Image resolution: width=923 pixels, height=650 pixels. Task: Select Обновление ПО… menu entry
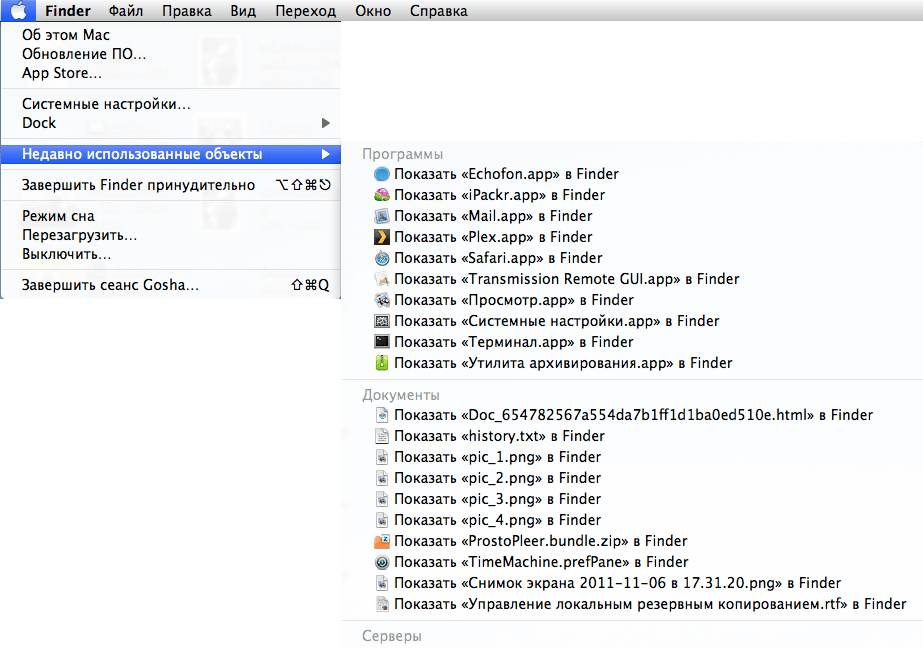(171, 54)
